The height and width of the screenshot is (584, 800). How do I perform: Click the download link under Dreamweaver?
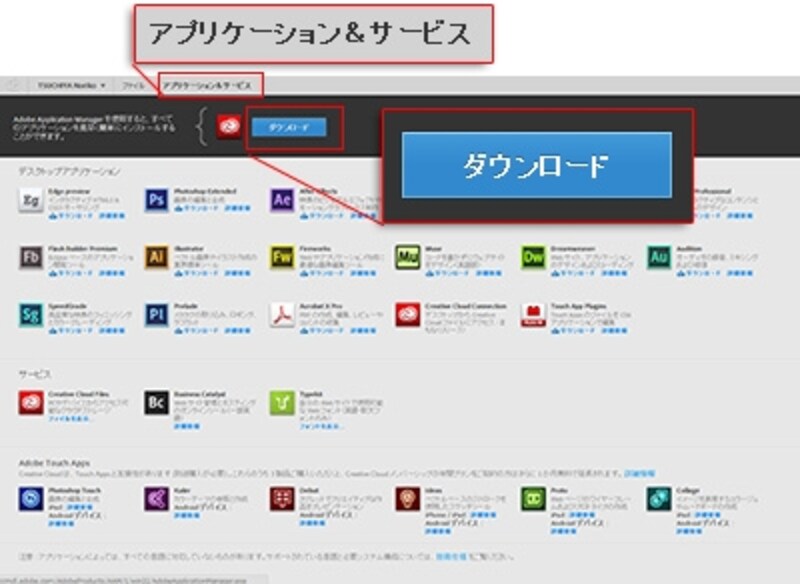pos(573,273)
